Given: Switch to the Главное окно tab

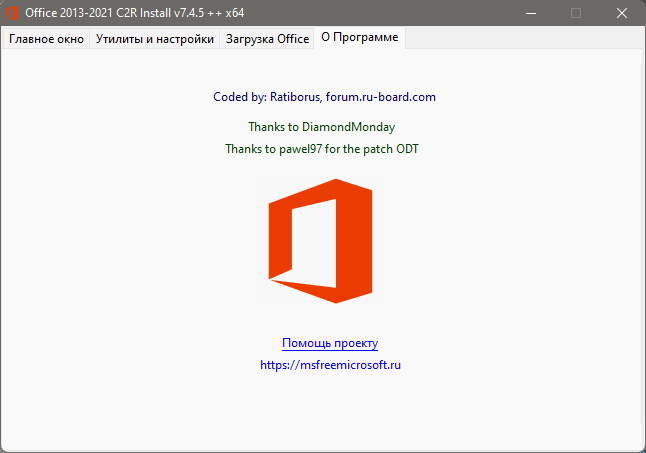Looking at the screenshot, I should 46,39.
